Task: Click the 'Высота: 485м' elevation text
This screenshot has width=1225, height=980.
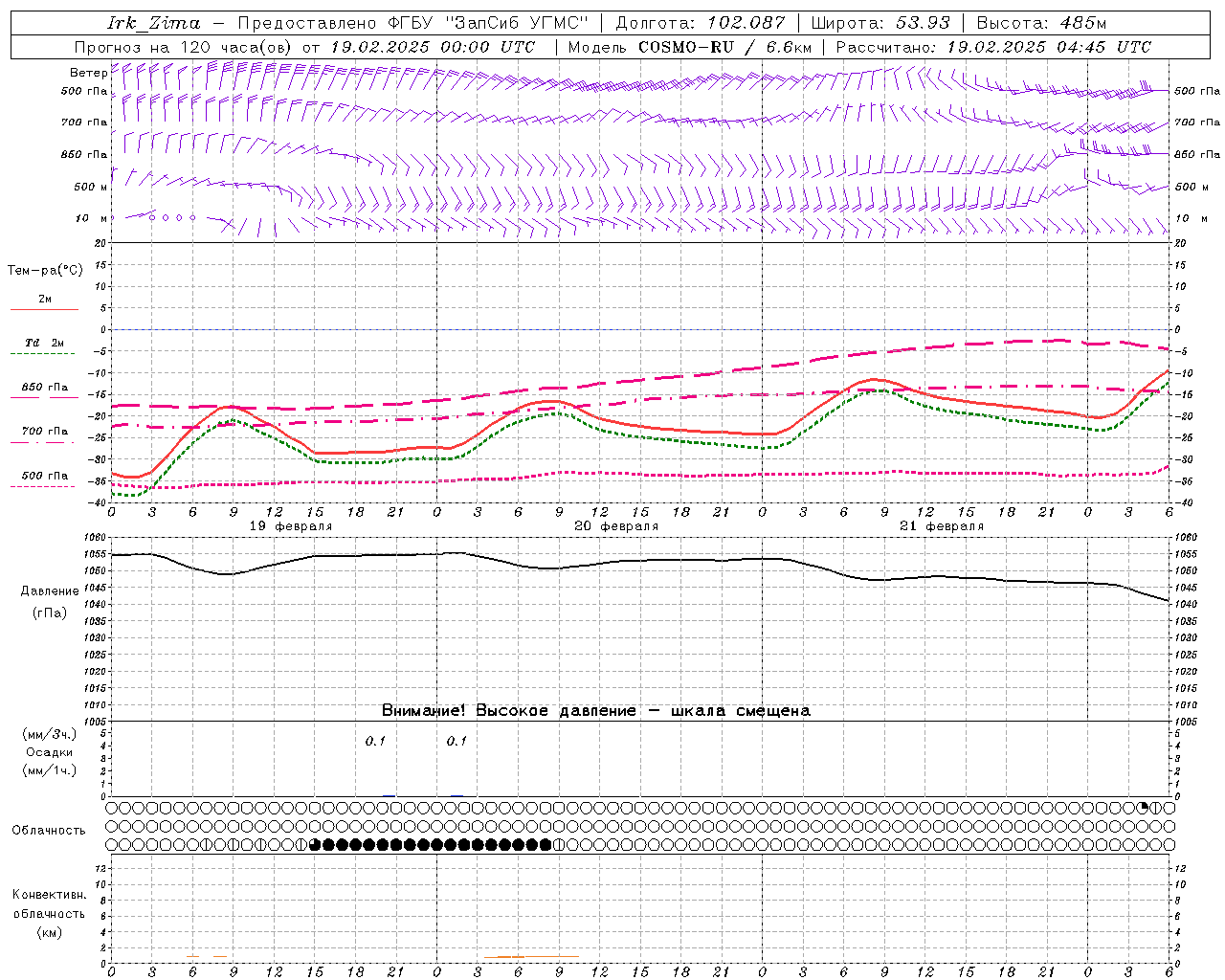Action: point(1041,23)
